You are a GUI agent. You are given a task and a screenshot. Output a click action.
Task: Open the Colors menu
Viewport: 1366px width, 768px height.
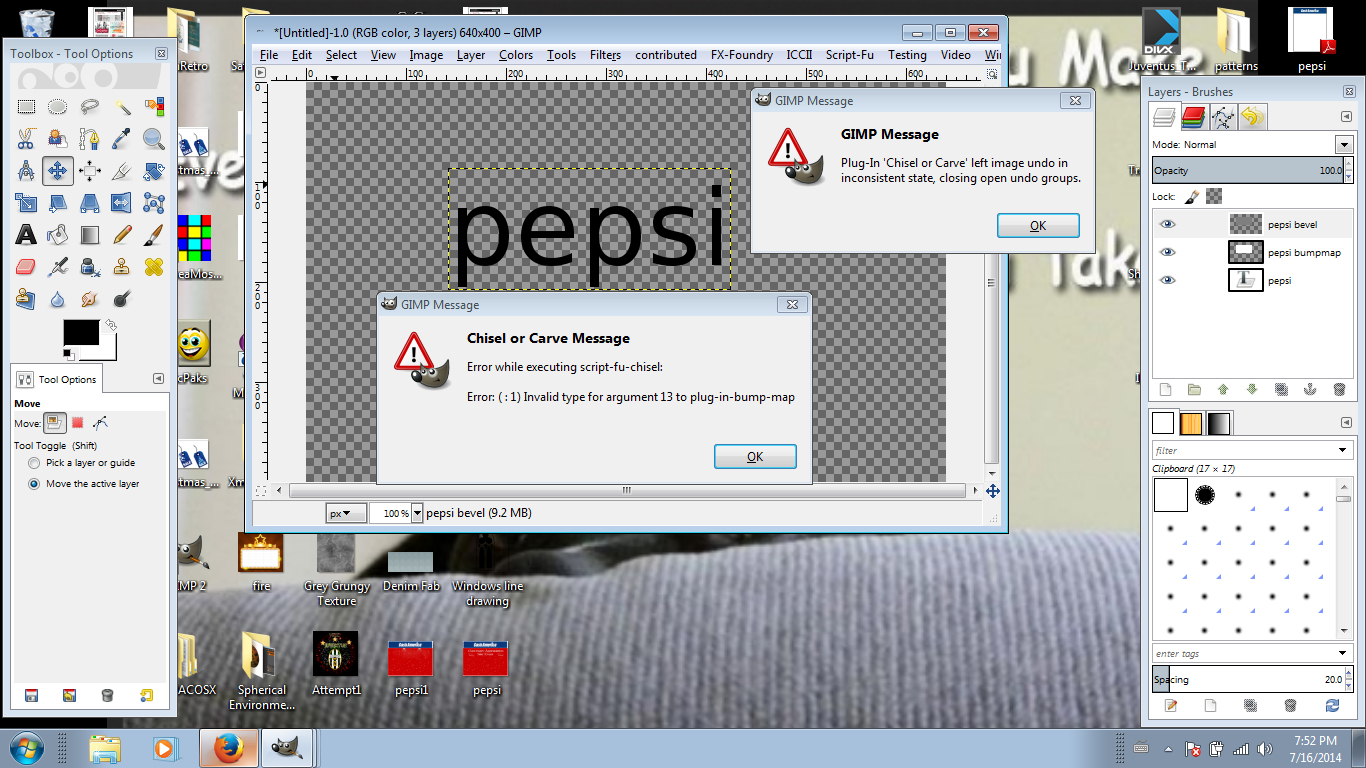click(516, 55)
